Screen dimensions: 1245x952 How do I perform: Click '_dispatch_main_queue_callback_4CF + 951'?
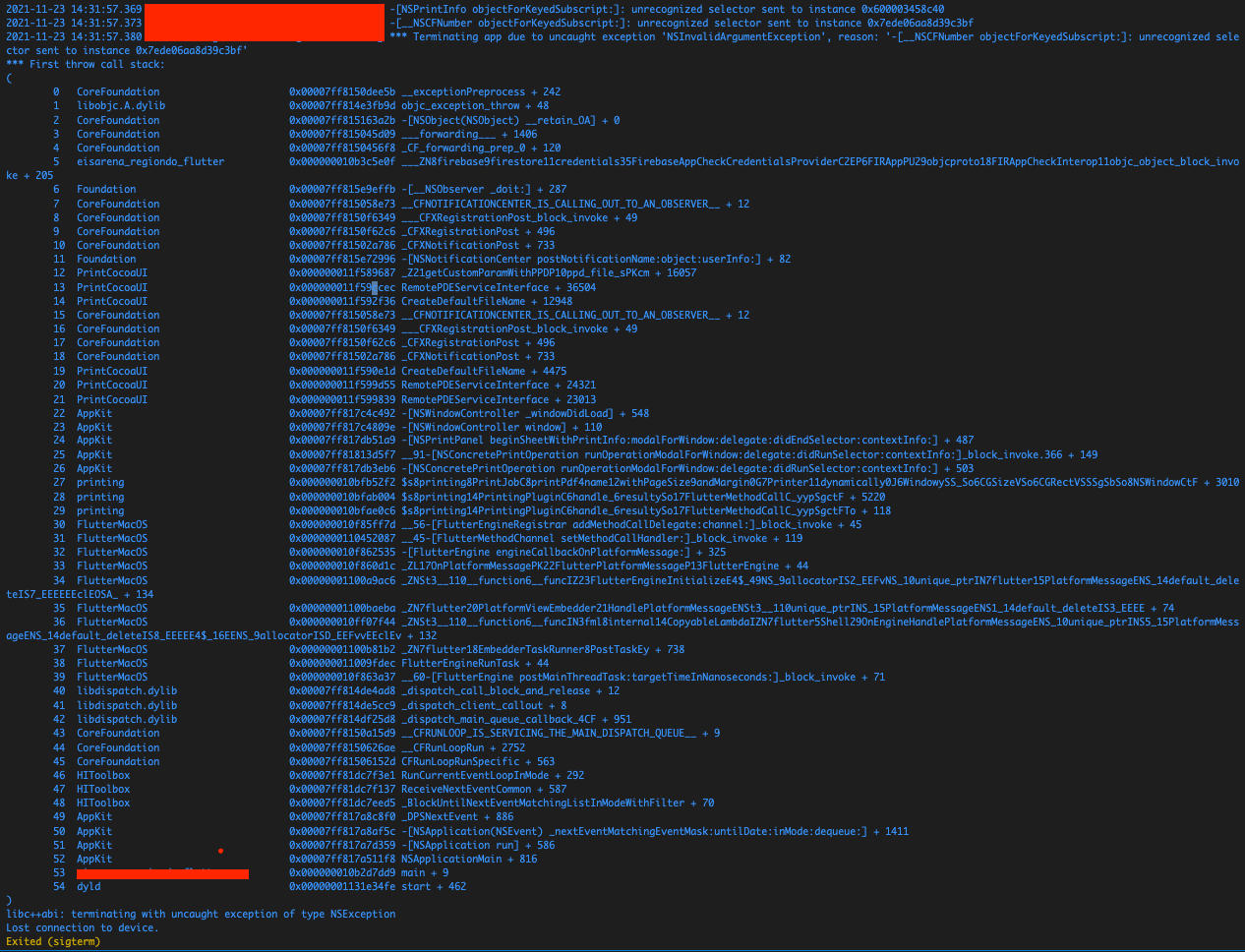pos(516,719)
